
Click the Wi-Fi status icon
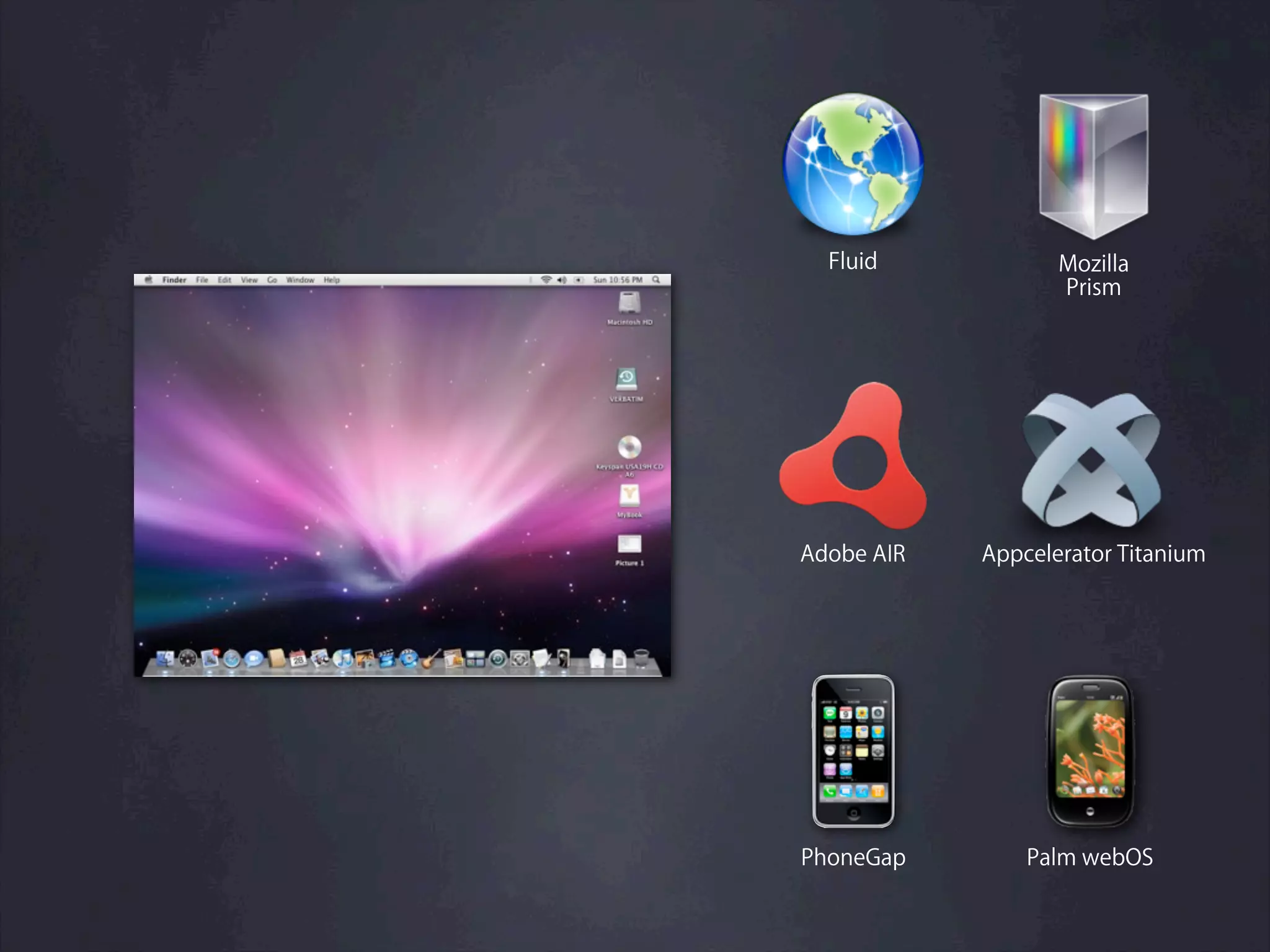tap(546, 280)
